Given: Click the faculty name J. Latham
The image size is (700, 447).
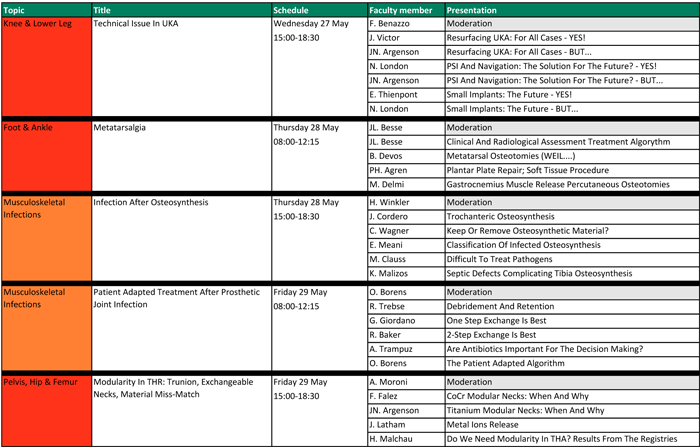Looking at the screenshot, I should (x=387, y=425).
